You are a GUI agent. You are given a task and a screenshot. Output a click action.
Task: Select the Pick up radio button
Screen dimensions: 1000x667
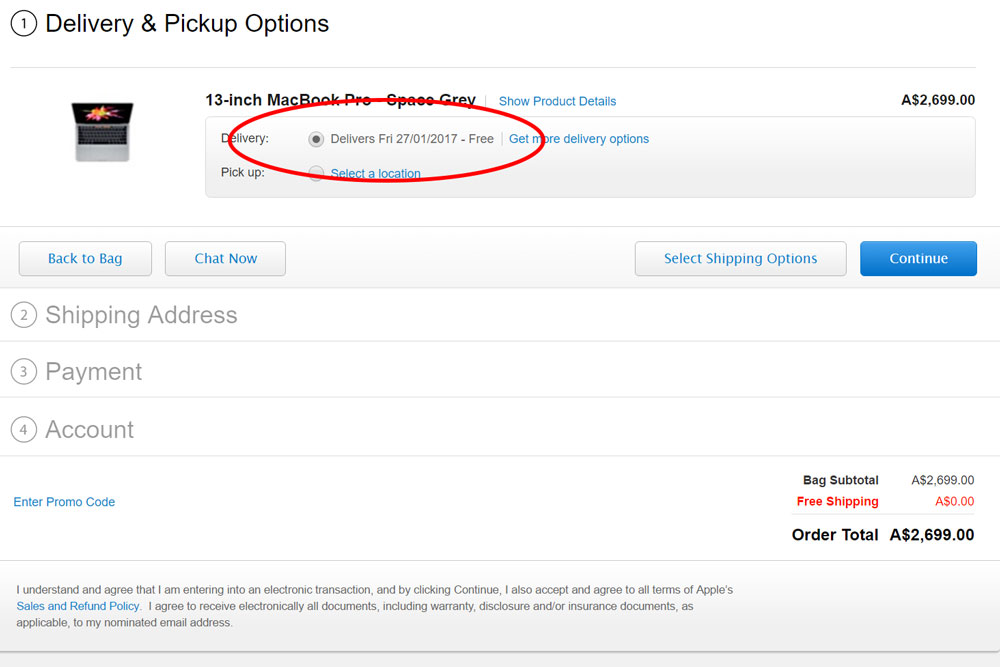[x=316, y=173]
